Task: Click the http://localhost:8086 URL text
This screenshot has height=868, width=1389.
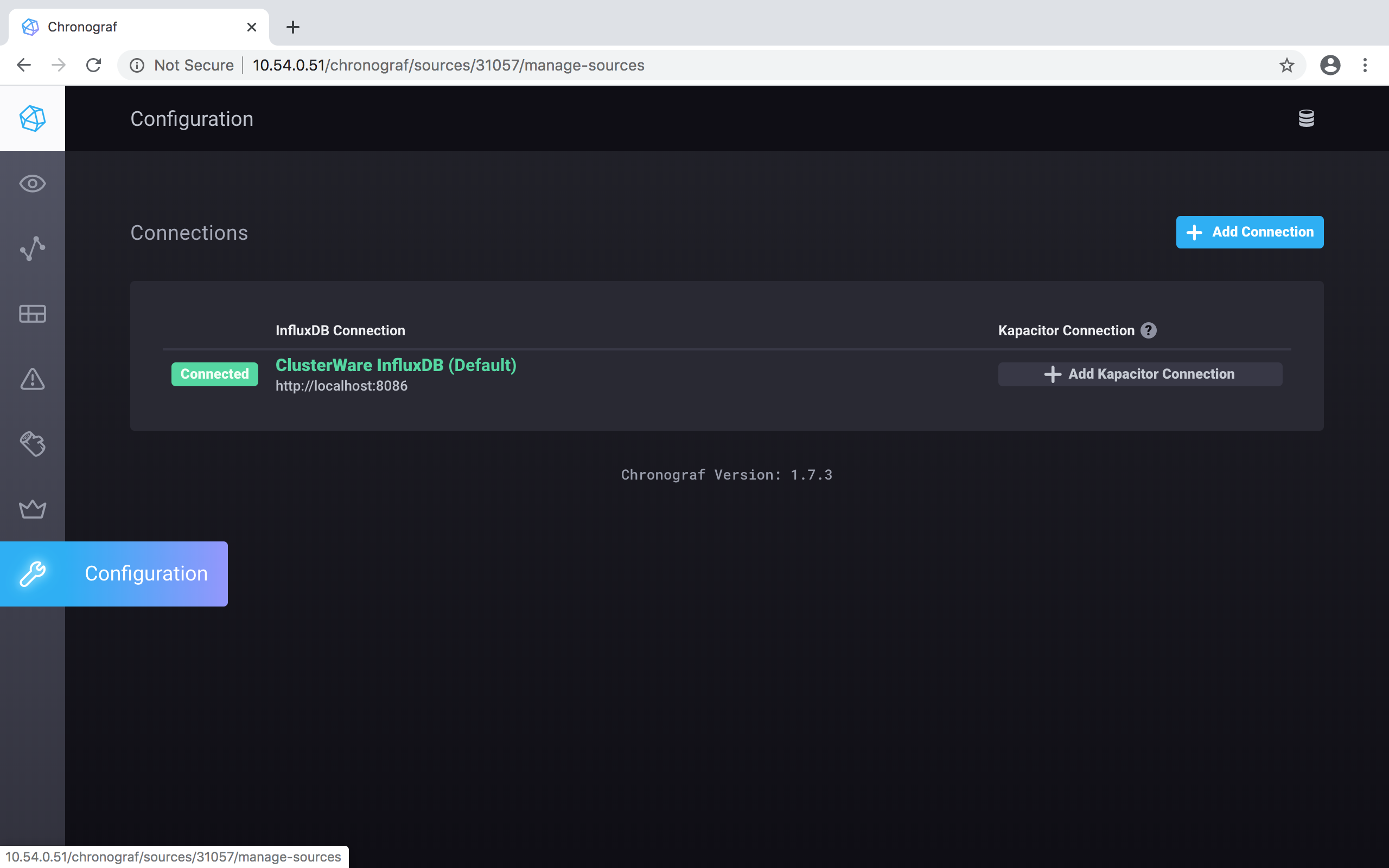Action: 341,386
